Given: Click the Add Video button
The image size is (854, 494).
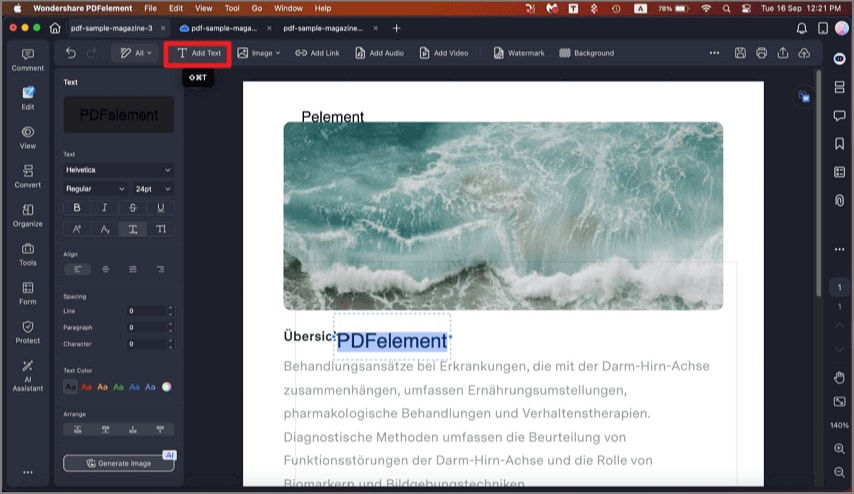Looking at the screenshot, I should (444, 53).
